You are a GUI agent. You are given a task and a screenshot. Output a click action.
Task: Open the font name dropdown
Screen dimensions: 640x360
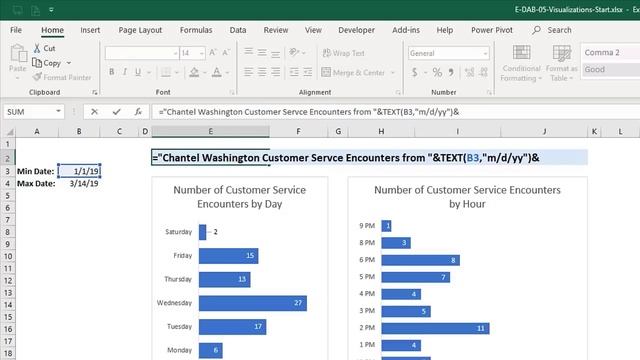click(176, 53)
